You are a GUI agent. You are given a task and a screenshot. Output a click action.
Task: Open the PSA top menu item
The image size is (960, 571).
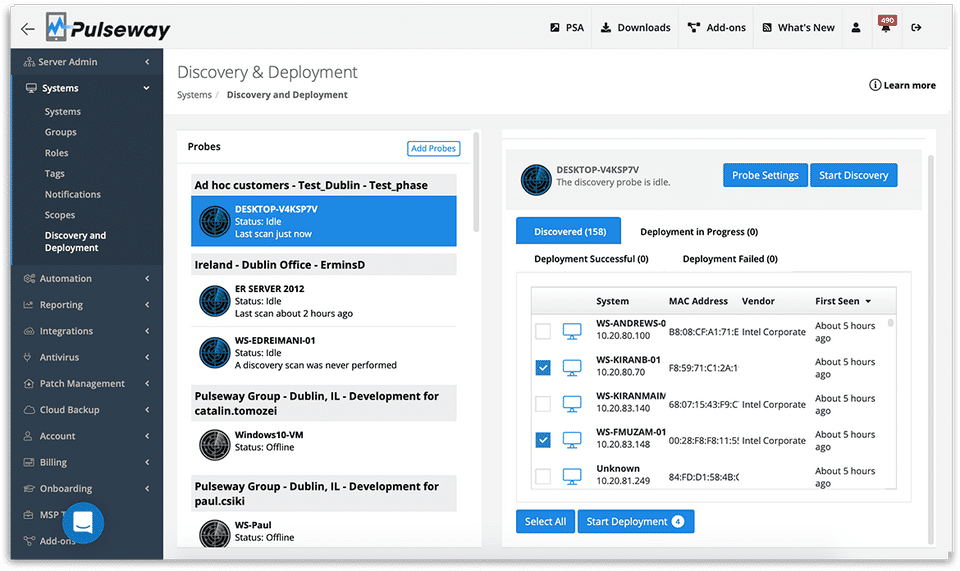(567, 28)
